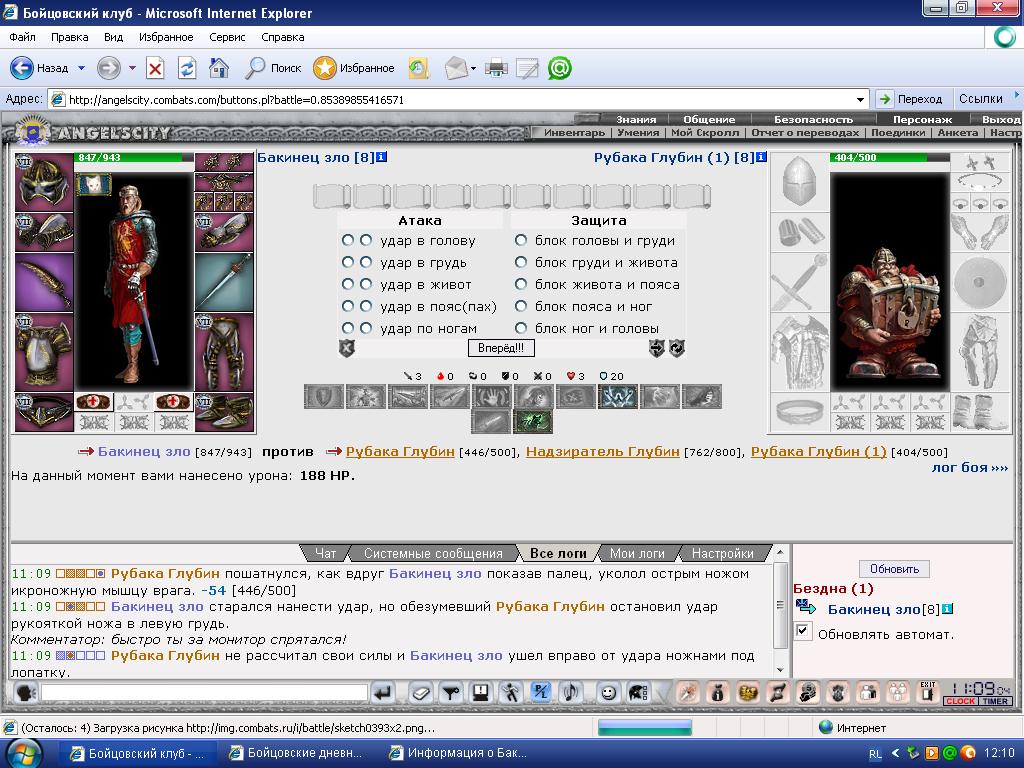1024x768 pixels.
Task: Click chest armor slot of Бакинец зло
Action: pos(44,352)
